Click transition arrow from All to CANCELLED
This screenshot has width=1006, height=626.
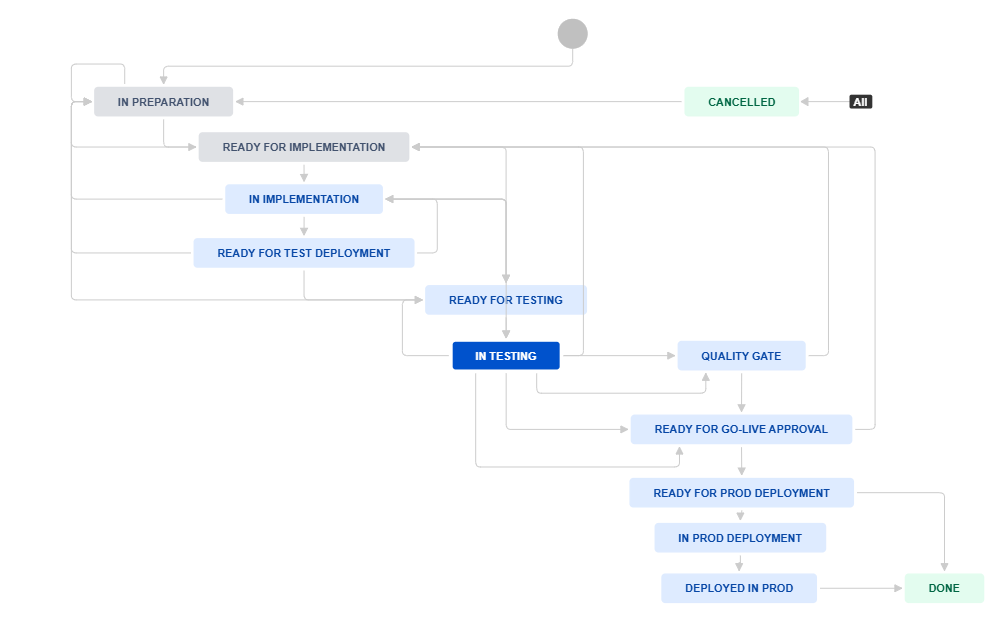coord(824,102)
